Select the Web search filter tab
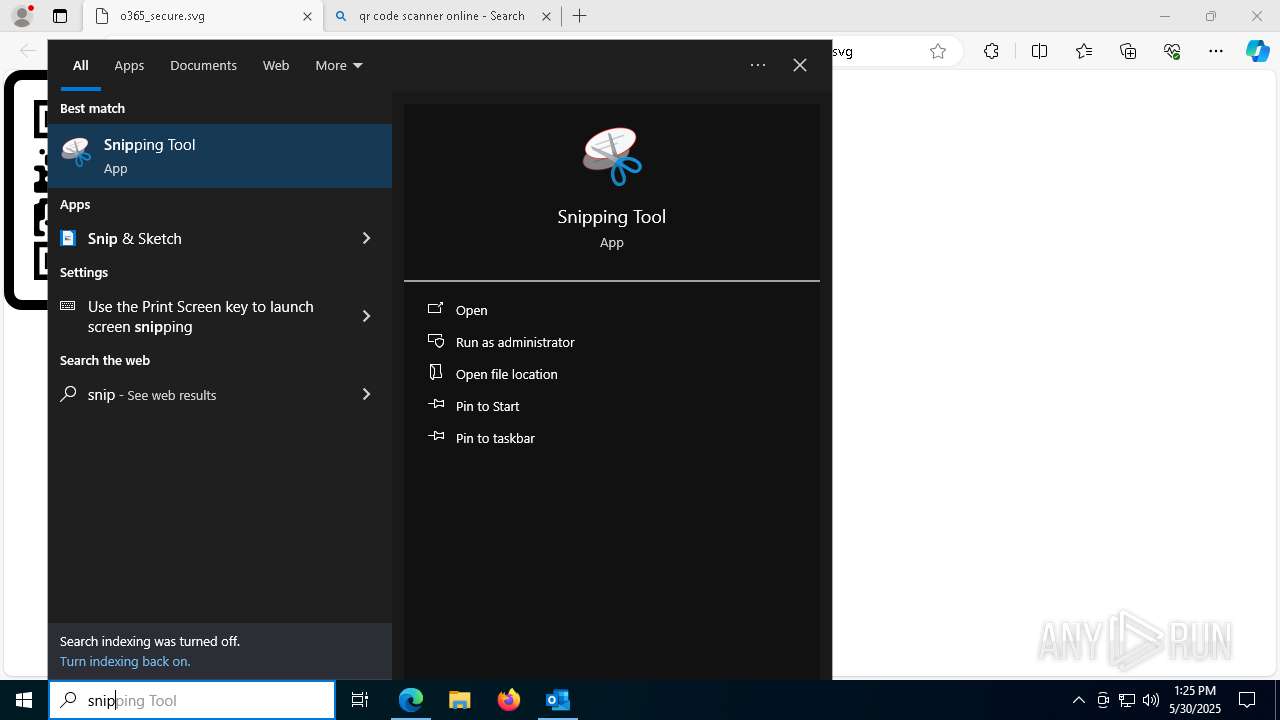The image size is (1280, 720). (276, 65)
